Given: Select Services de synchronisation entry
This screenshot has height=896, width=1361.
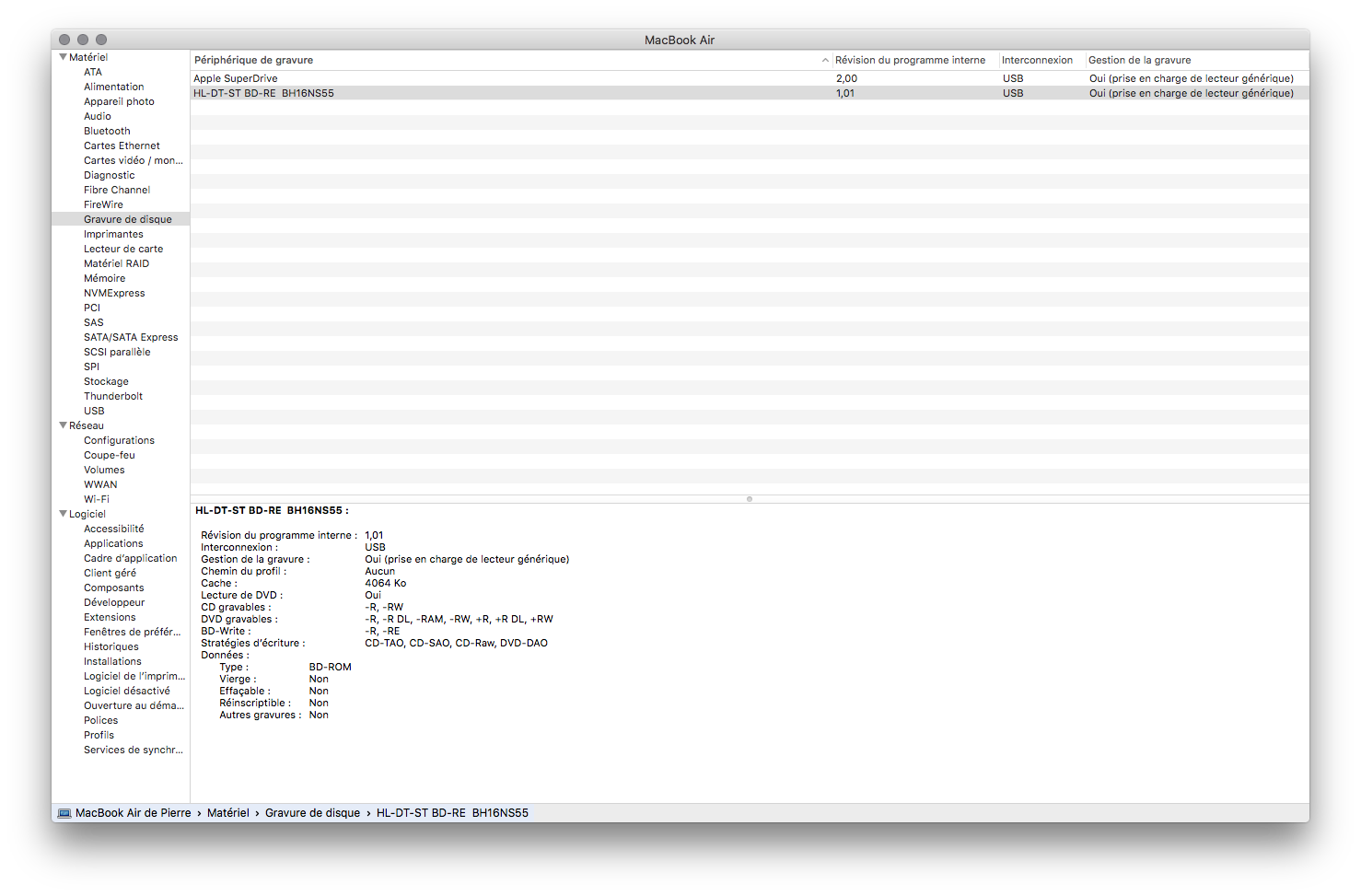Looking at the screenshot, I should pos(134,750).
